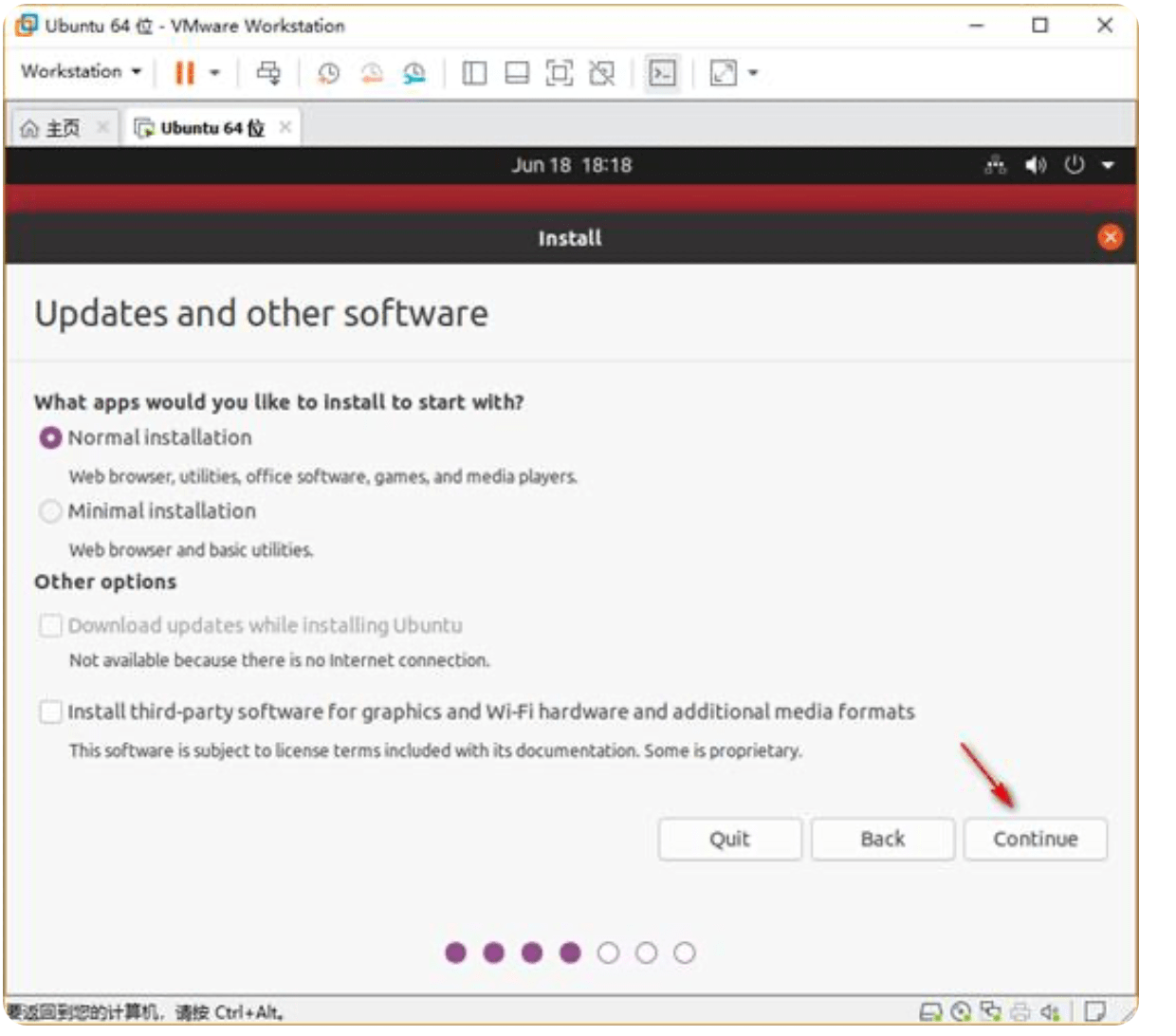Click the printer device status icon
Viewport: 1176px width, 1036px height.
point(1020,1011)
